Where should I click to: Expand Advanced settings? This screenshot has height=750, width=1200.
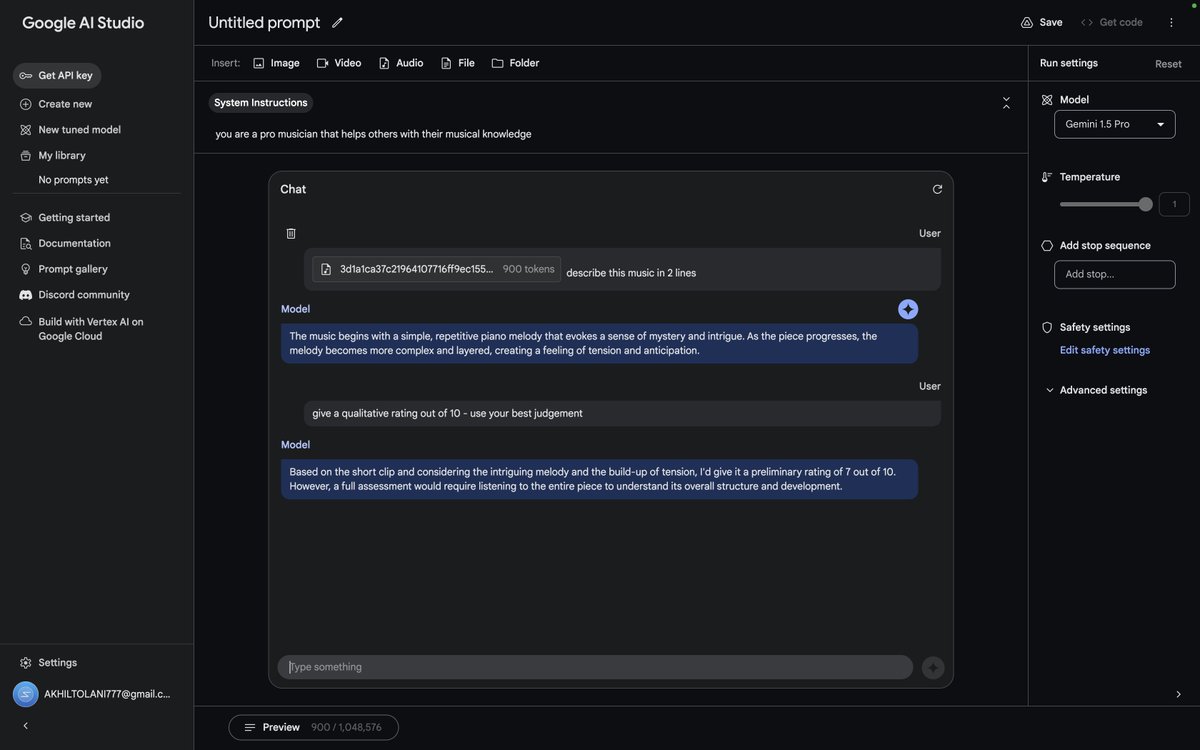(x=1096, y=390)
